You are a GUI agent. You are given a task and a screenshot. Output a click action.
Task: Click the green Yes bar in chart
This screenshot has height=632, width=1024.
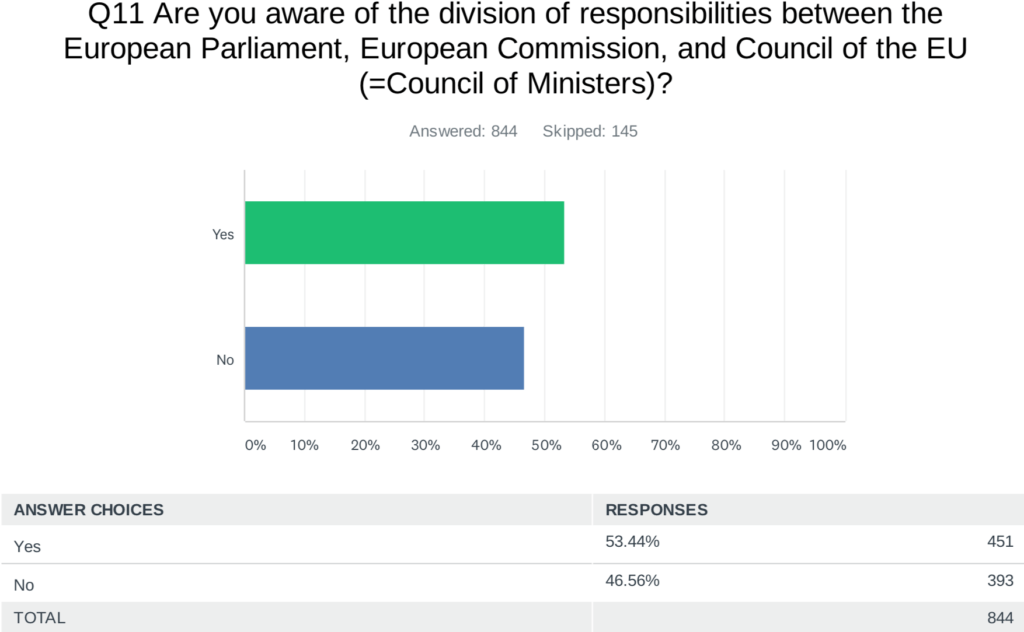pos(404,233)
